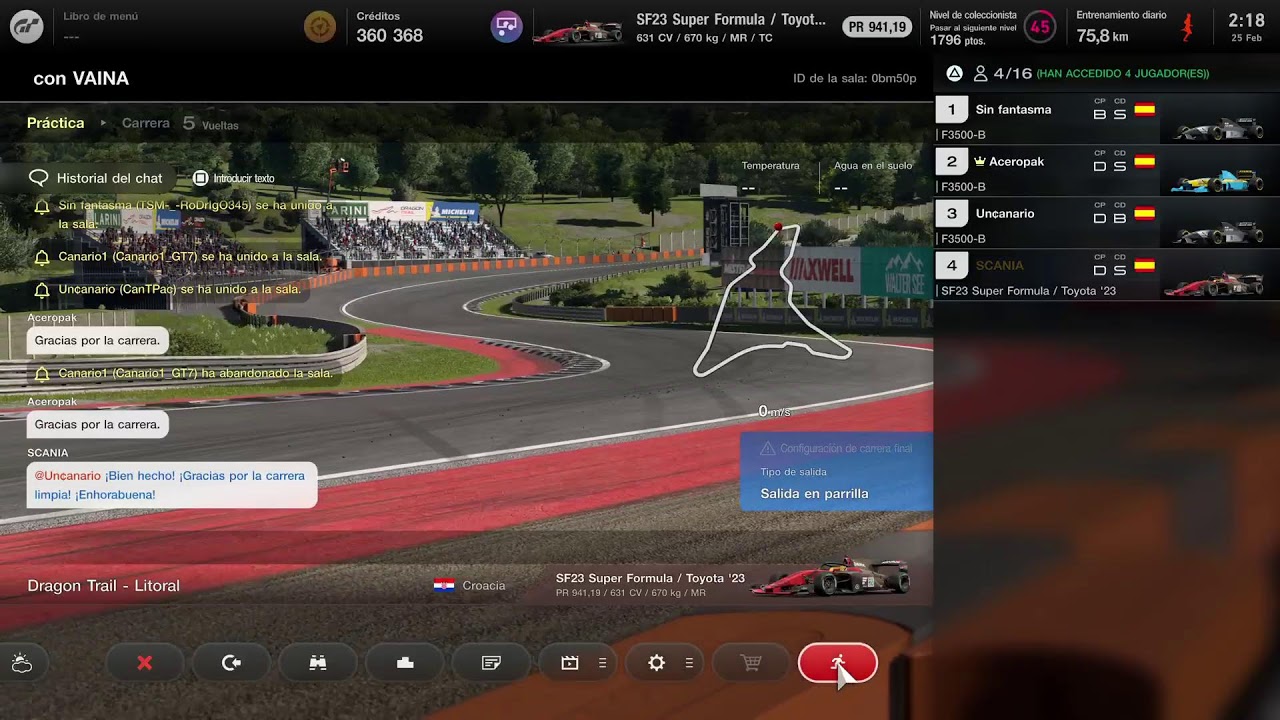Expand the gear settings list menu

click(689, 663)
